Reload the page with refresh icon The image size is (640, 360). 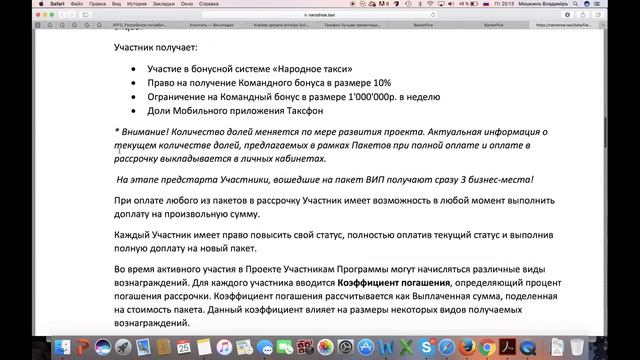(x=433, y=15)
